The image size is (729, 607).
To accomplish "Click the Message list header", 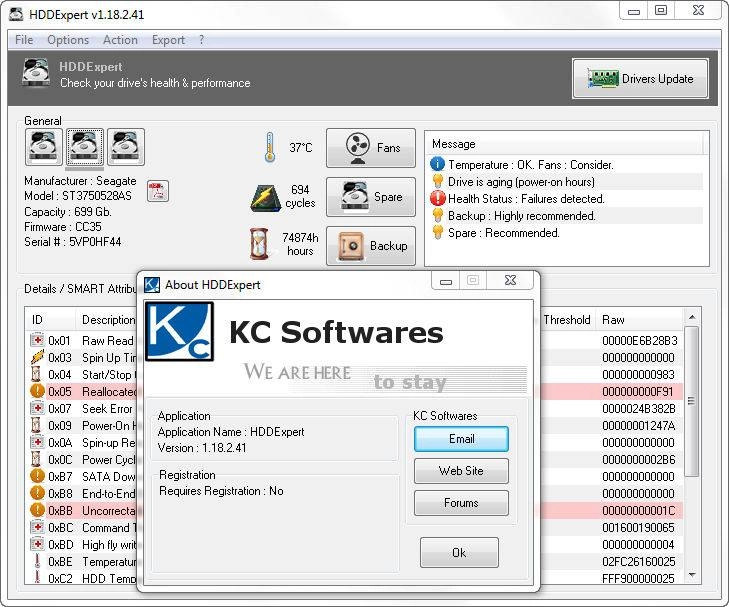I will pyautogui.click(x=565, y=144).
